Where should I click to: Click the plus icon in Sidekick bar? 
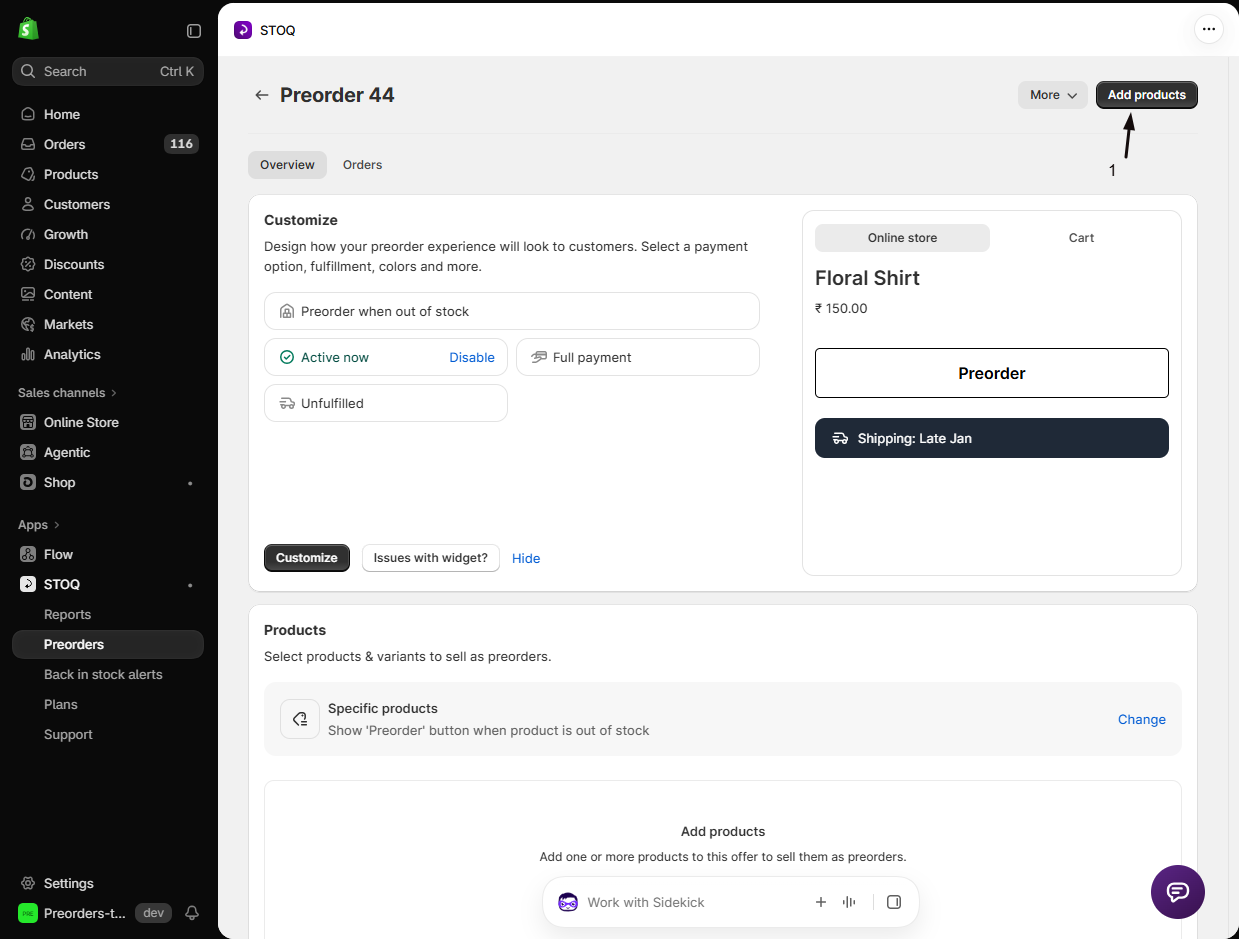(821, 902)
